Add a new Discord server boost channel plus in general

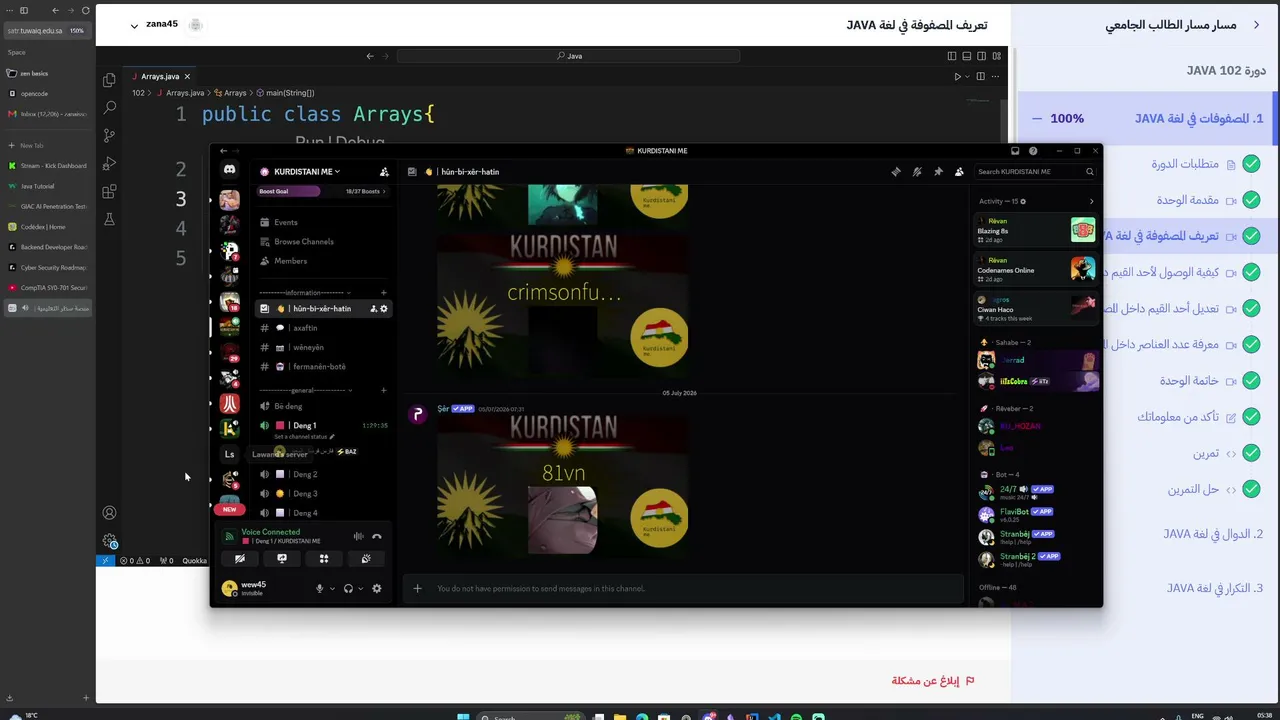pos(384,390)
